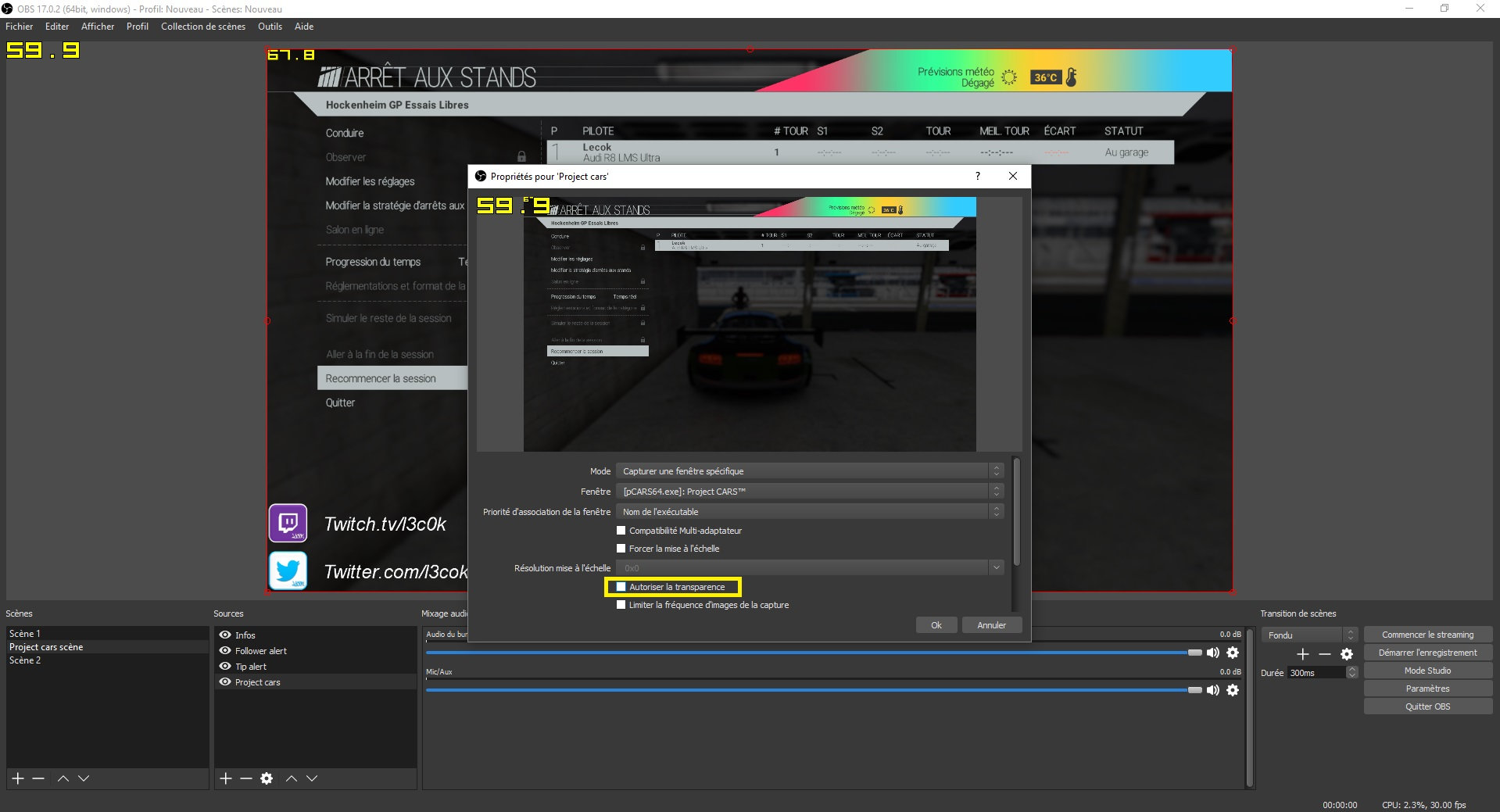Enable Mode Studio
This screenshot has width=1500, height=812.
pyautogui.click(x=1428, y=671)
